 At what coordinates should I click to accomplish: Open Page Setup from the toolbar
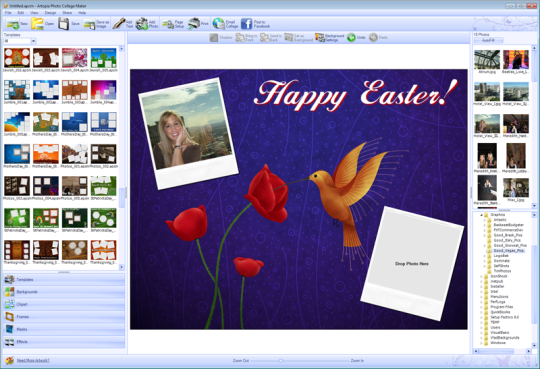173,24
